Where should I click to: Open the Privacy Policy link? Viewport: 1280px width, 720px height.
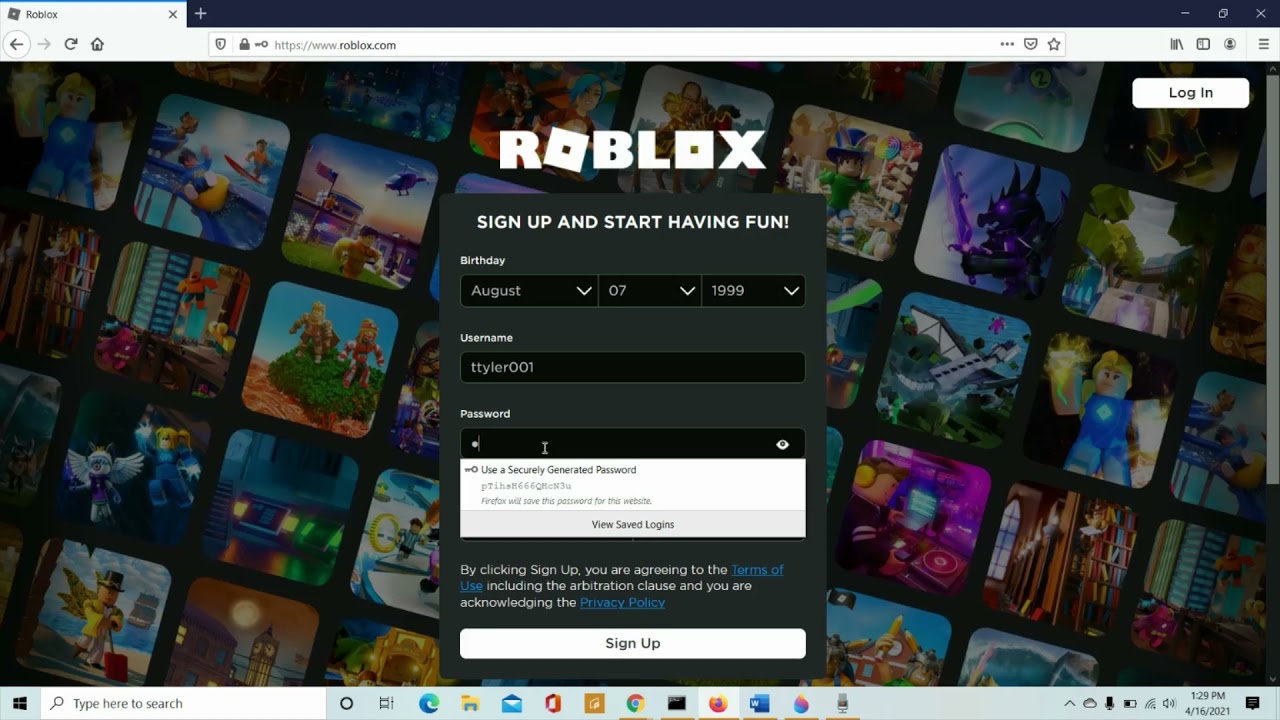coord(622,602)
